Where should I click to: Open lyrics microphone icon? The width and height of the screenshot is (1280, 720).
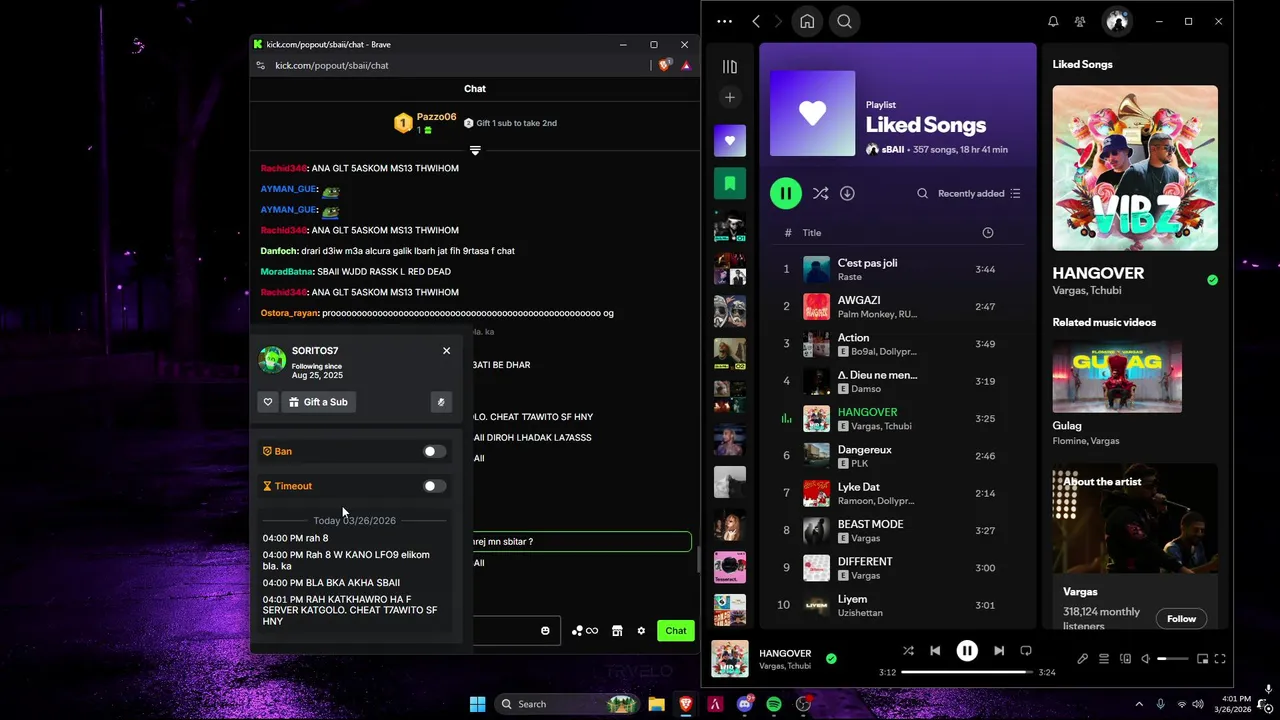coord(1082,659)
